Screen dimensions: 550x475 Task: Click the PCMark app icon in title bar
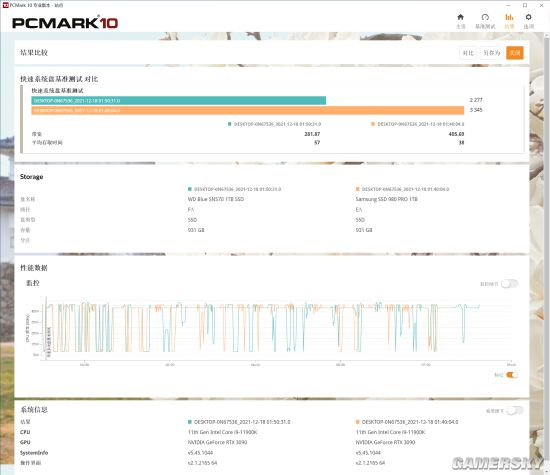click(x=5, y=5)
